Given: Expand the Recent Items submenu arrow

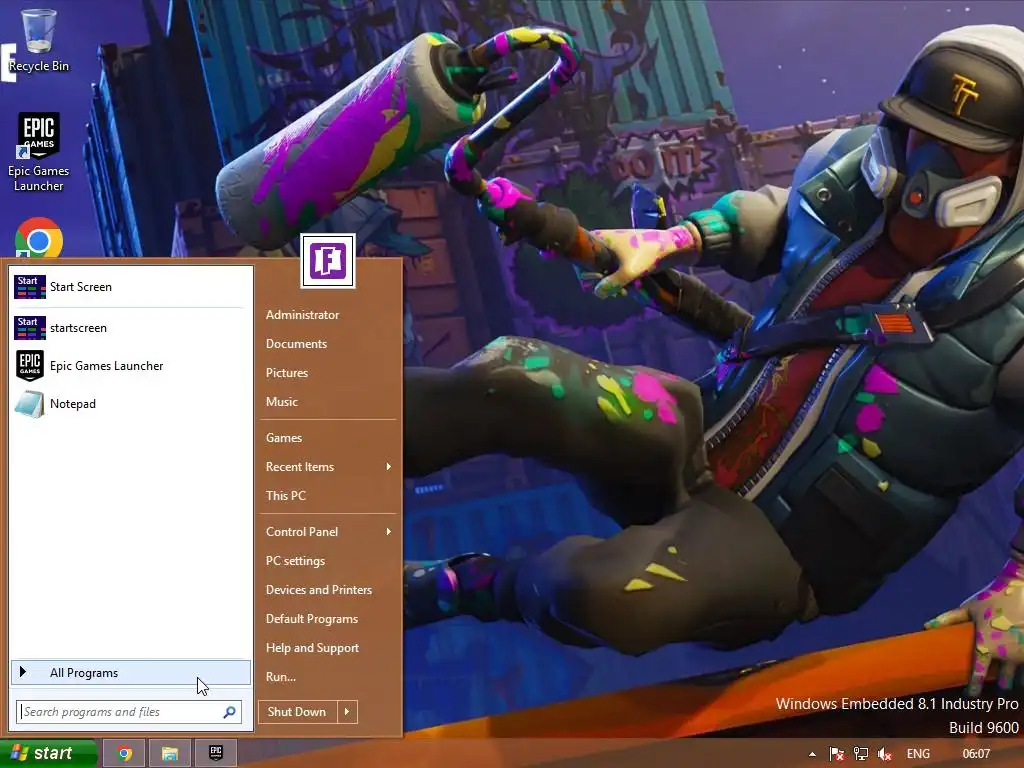Looking at the screenshot, I should [x=389, y=466].
